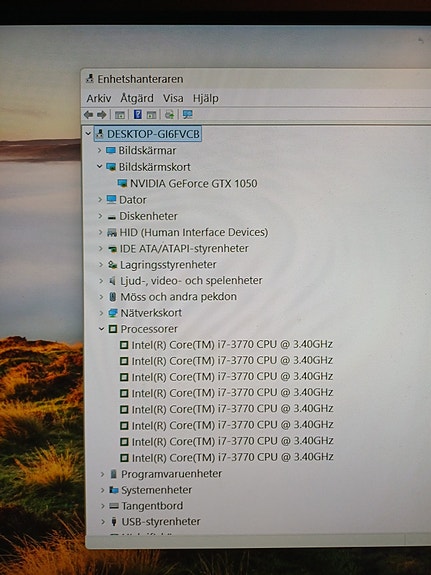Click the Update driver toolbar icon
Image resolution: width=431 pixels, height=575 pixels.
click(x=169, y=115)
